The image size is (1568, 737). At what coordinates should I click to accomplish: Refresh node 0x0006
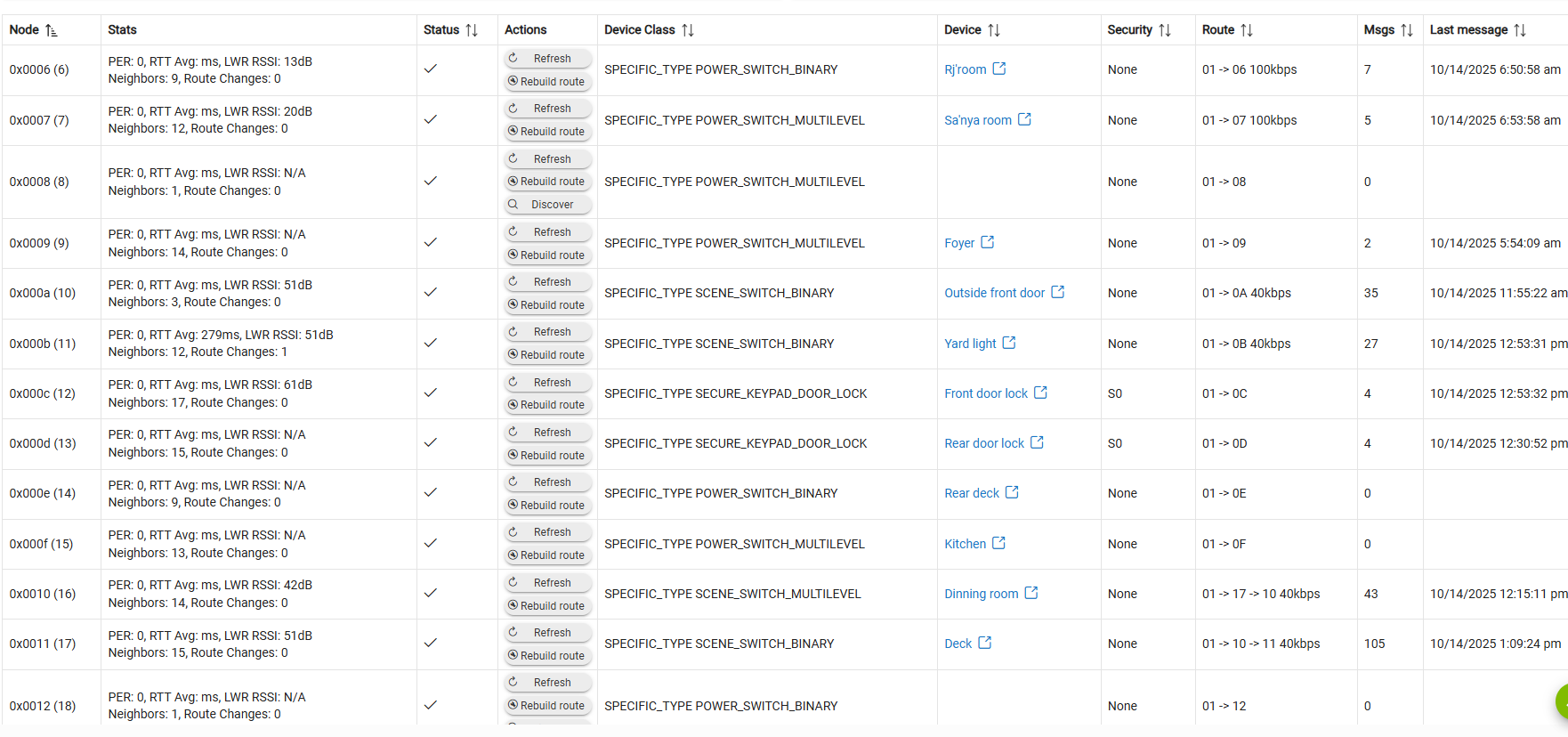point(547,59)
